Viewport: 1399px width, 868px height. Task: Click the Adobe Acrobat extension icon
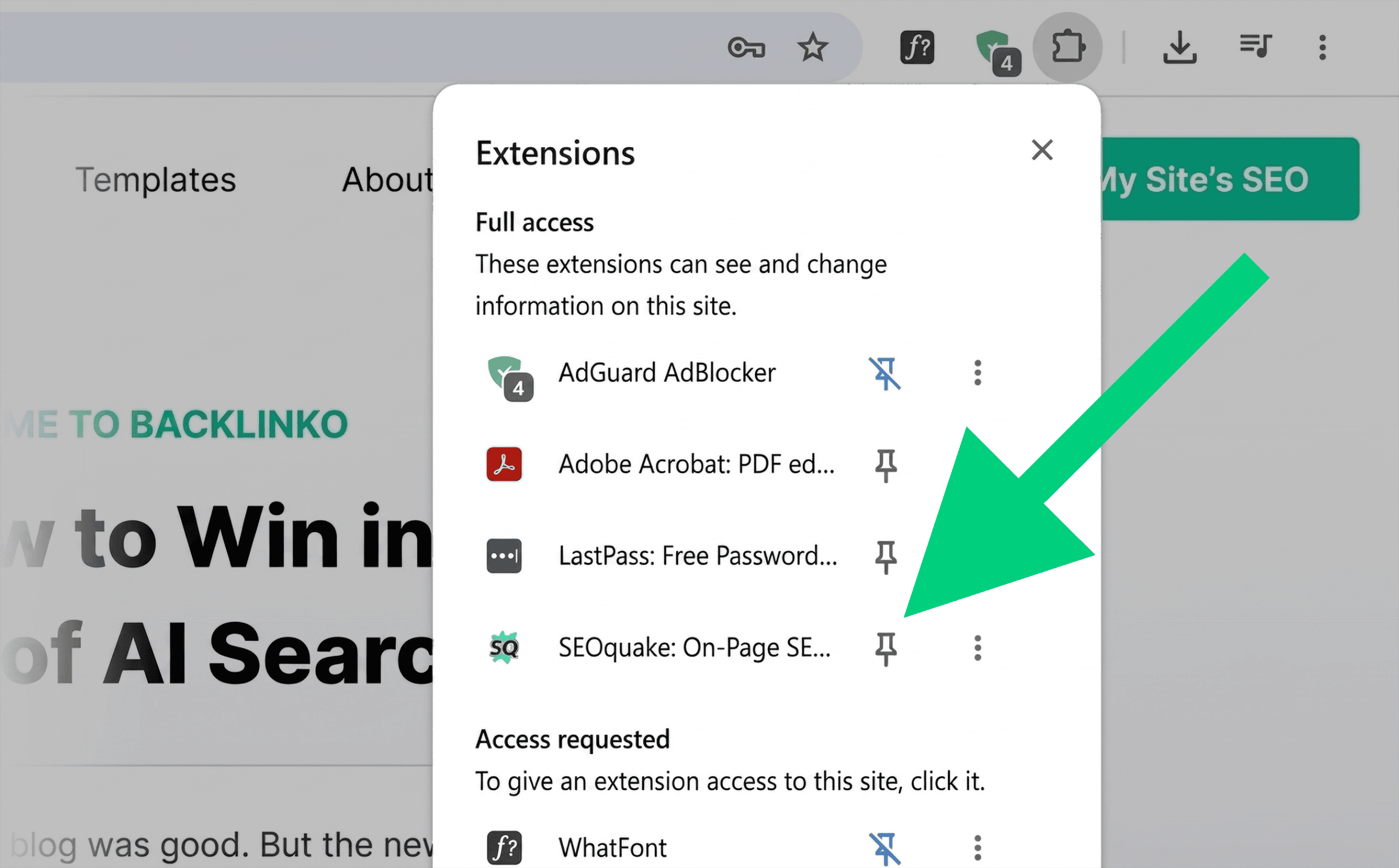pos(504,464)
